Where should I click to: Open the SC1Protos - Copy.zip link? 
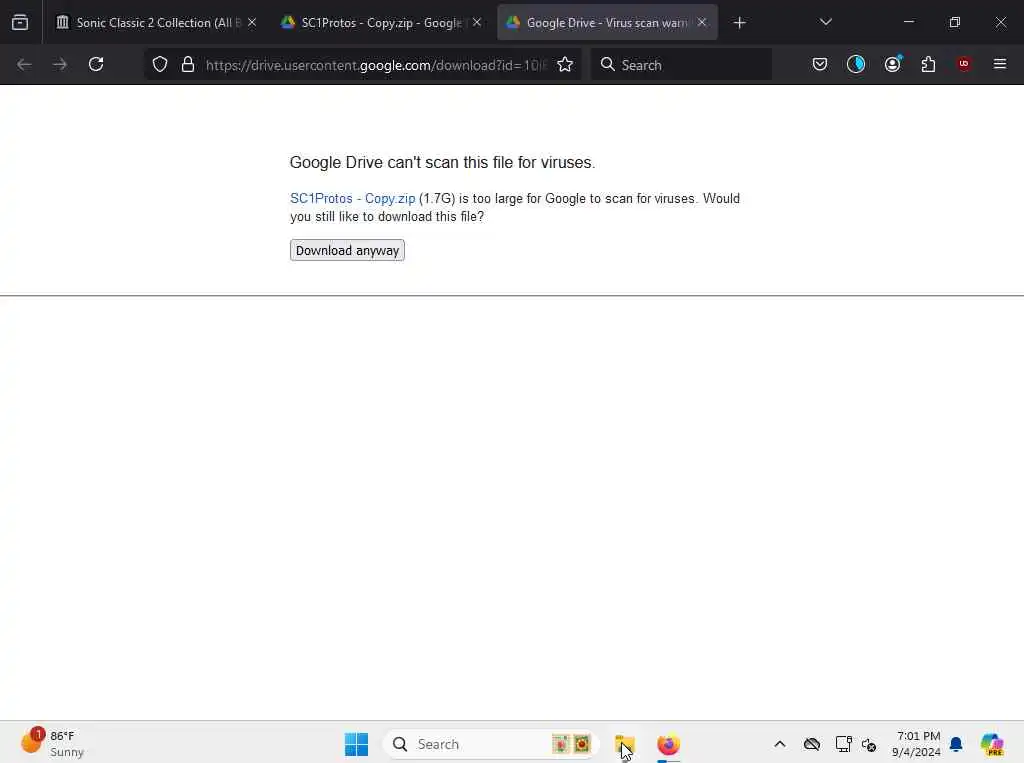coord(353,199)
